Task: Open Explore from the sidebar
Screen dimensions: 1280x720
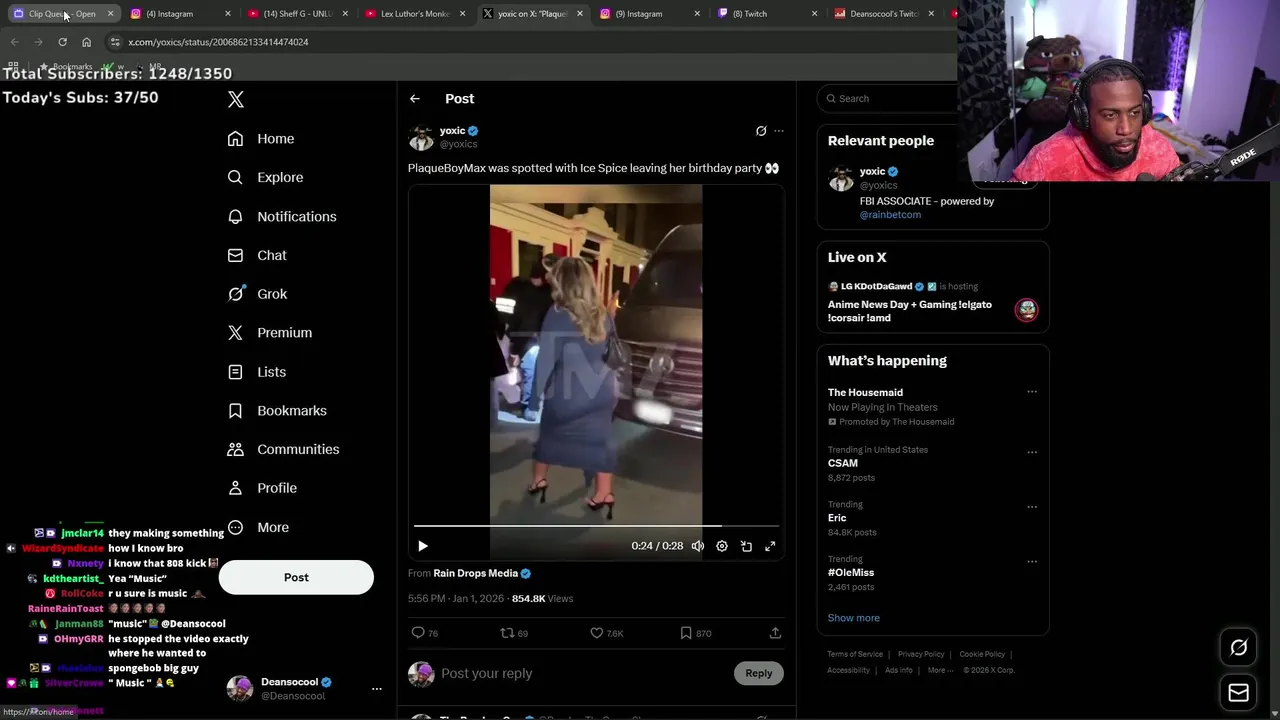Action: click(x=265, y=177)
